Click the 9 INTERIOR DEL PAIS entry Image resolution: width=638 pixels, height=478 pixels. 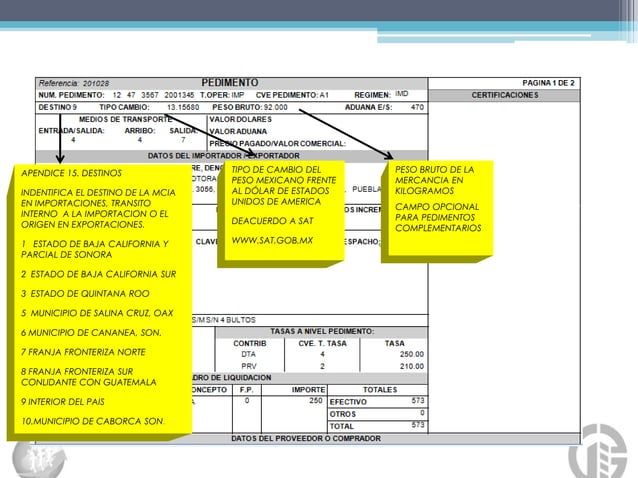pyautogui.click(x=63, y=402)
